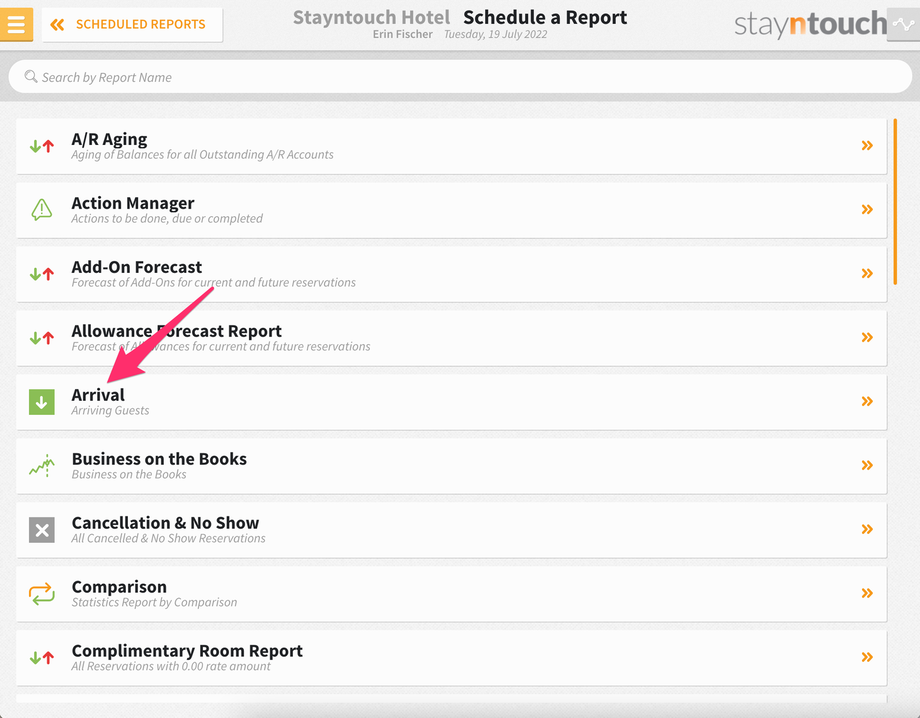
Task: Click the search magnifier icon
Action: pyautogui.click(x=31, y=76)
